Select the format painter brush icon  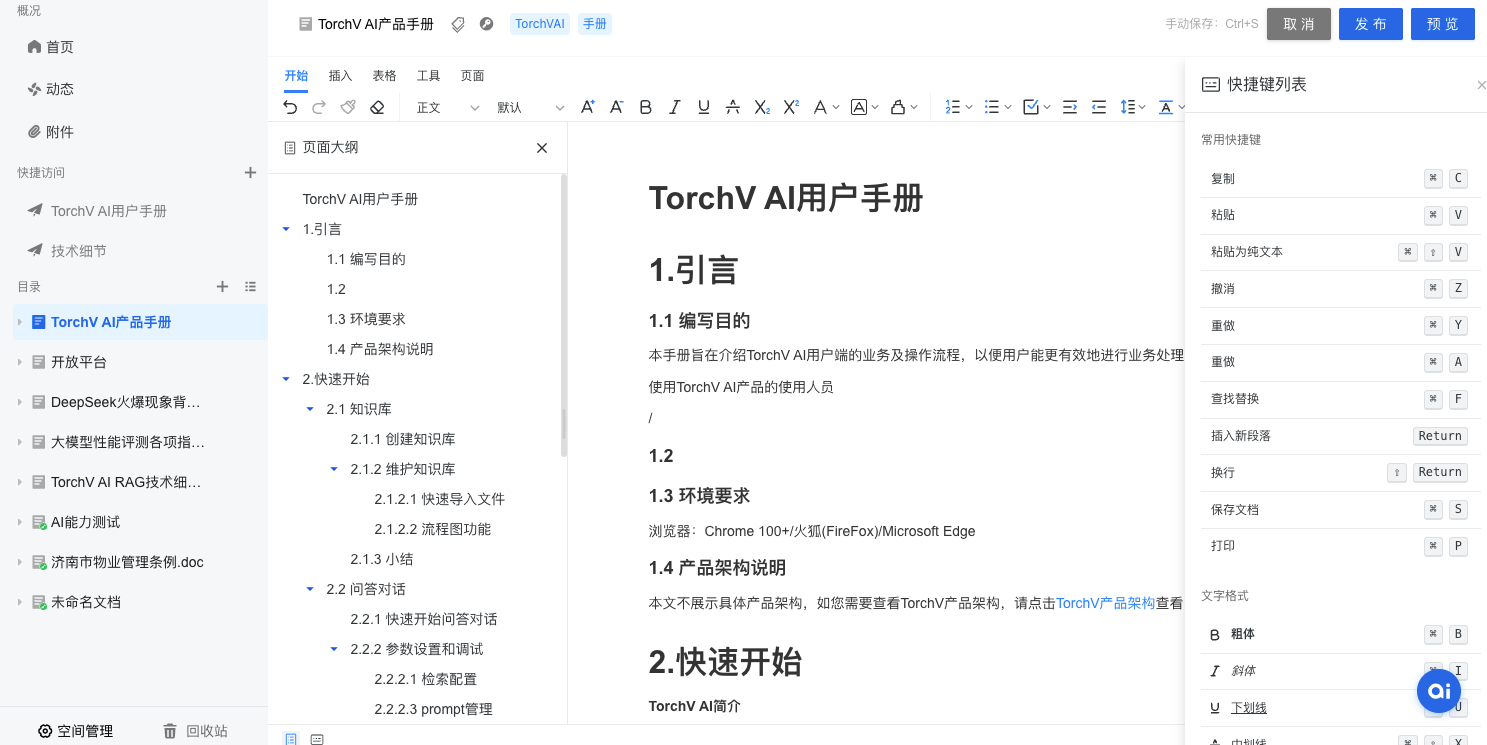[348, 107]
